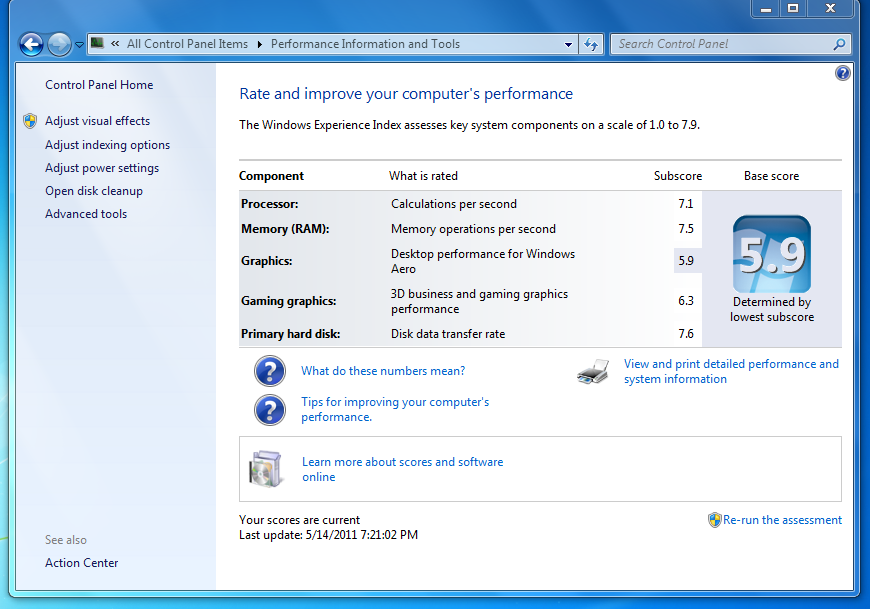Expand the address bar double-chevron breadcrumb

115,44
